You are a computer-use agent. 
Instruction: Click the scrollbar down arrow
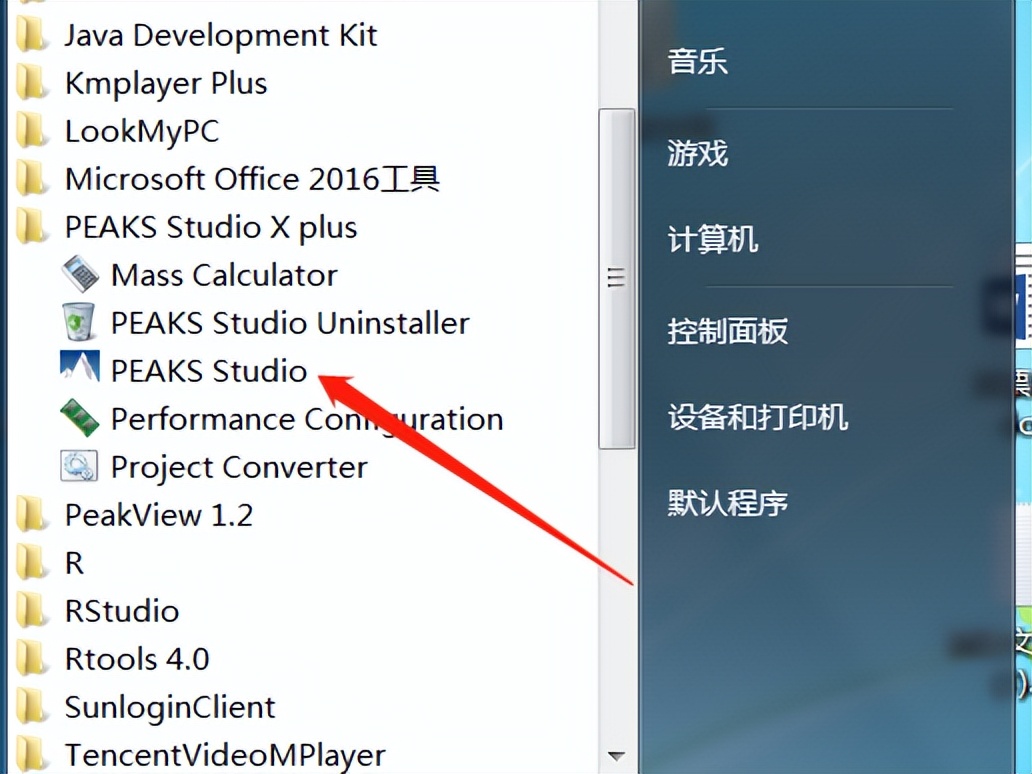point(616,756)
